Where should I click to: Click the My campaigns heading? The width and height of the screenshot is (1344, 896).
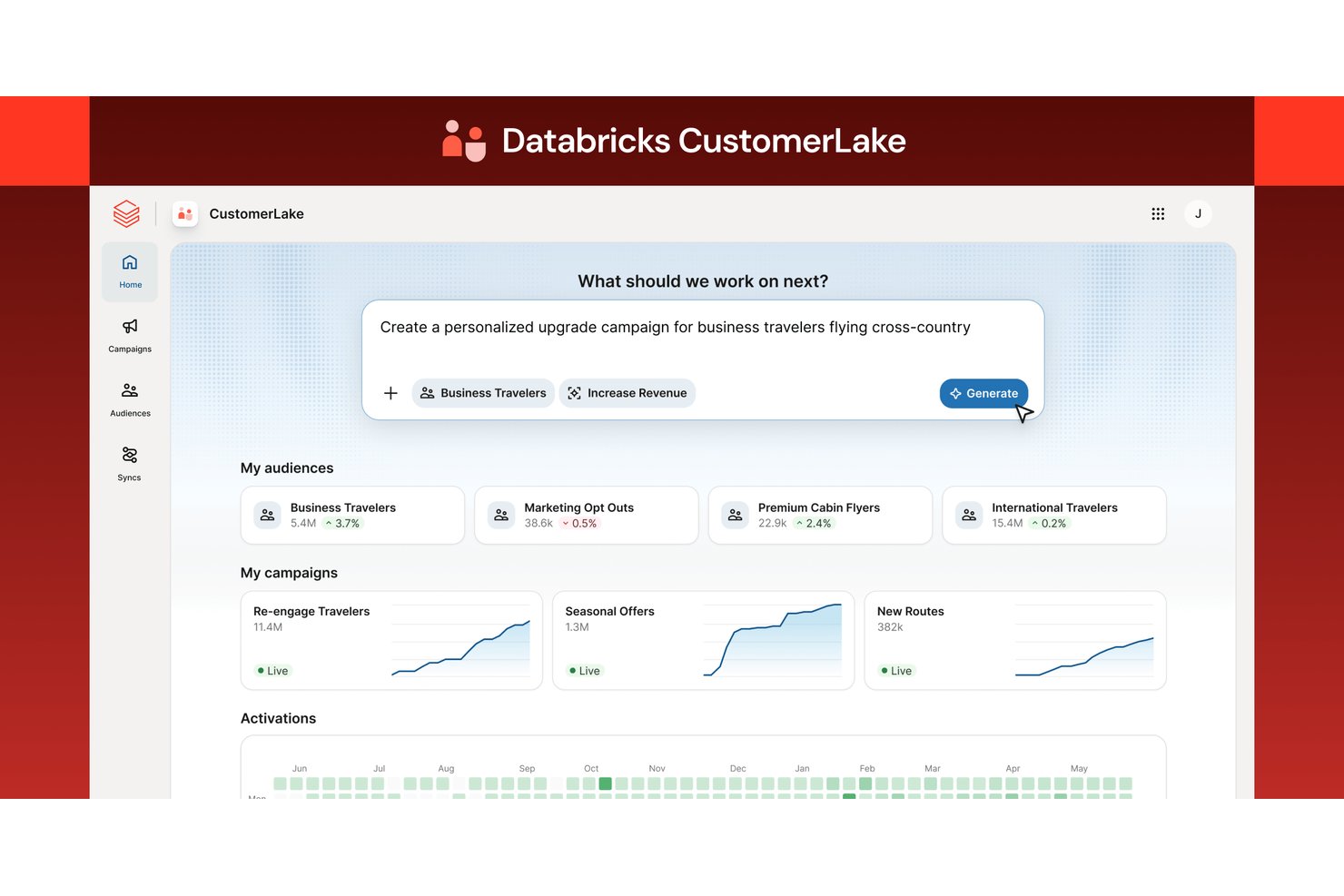coord(289,573)
